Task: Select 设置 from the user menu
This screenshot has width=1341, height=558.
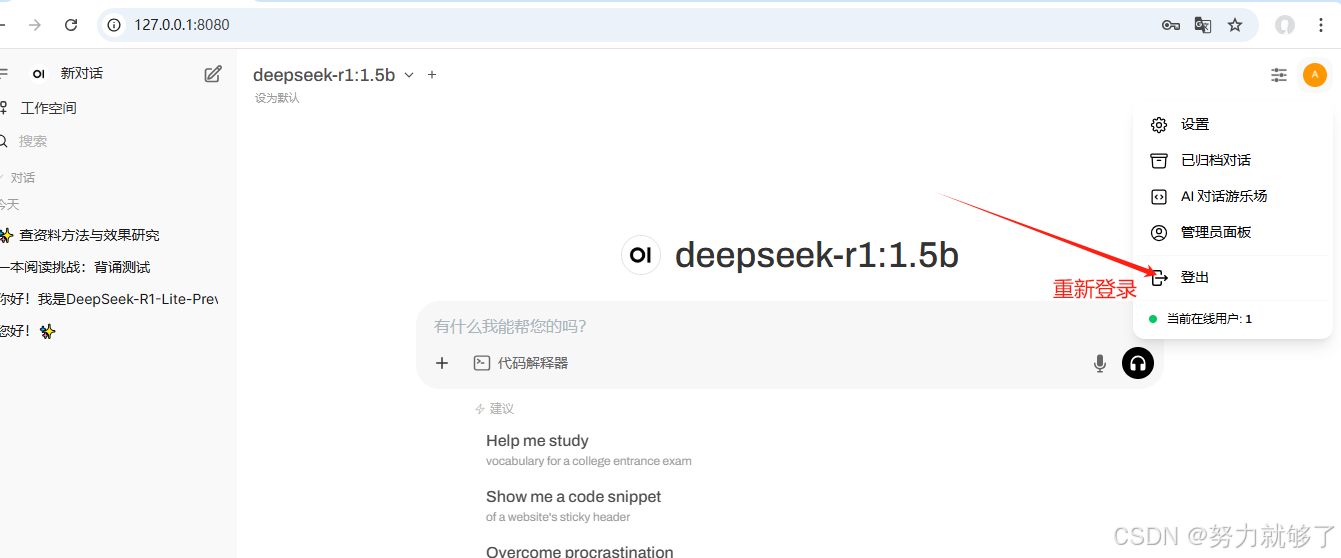Action: (x=1232, y=125)
